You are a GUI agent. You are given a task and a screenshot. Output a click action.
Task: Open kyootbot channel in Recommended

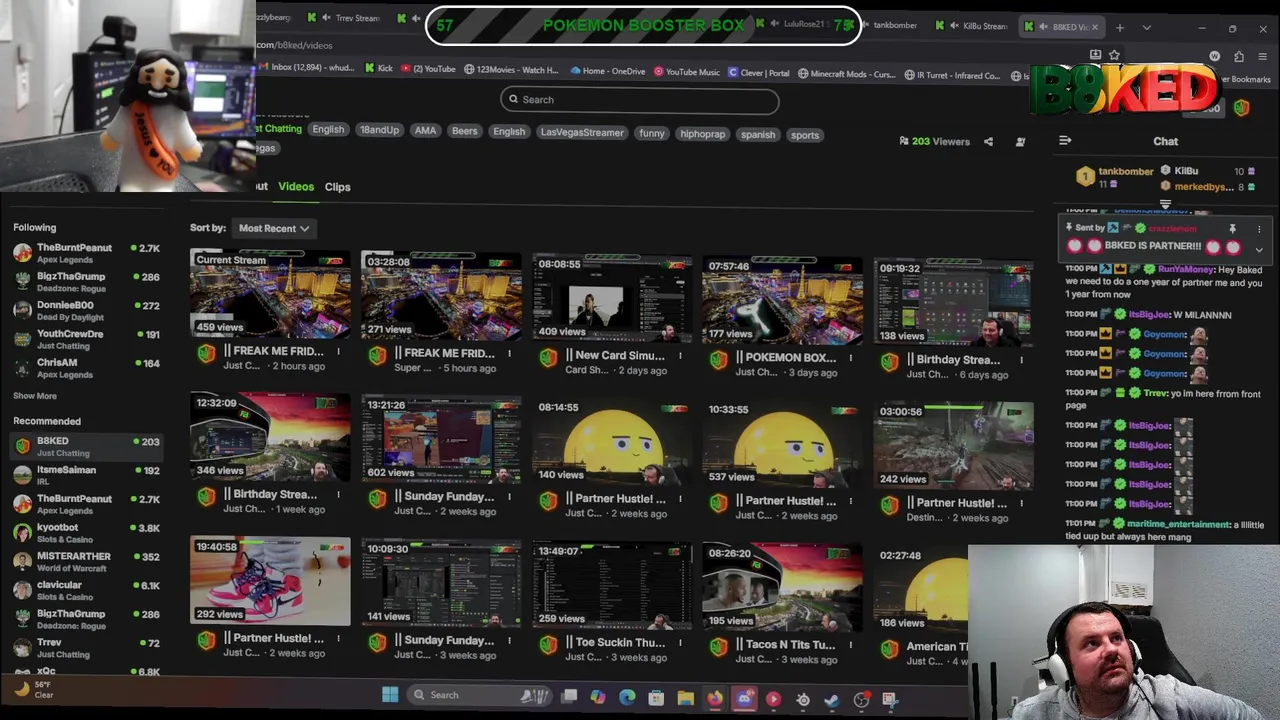pyautogui.click(x=86, y=533)
